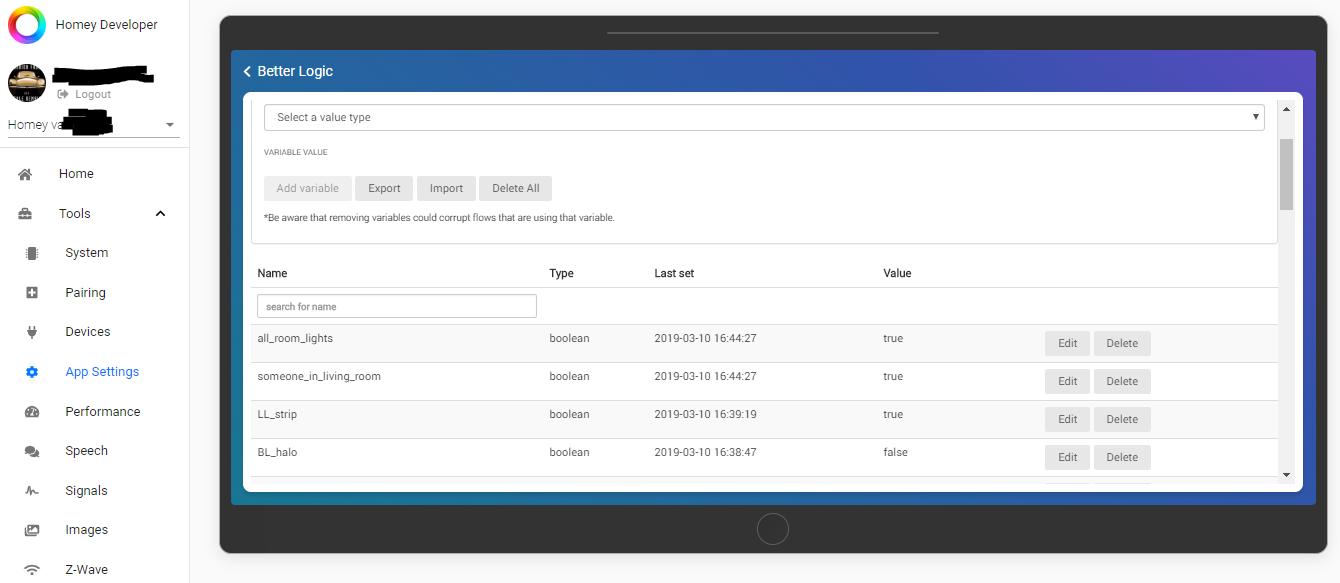Click the Devices plug icon
Image resolution: width=1340 pixels, height=583 pixels.
point(32,332)
